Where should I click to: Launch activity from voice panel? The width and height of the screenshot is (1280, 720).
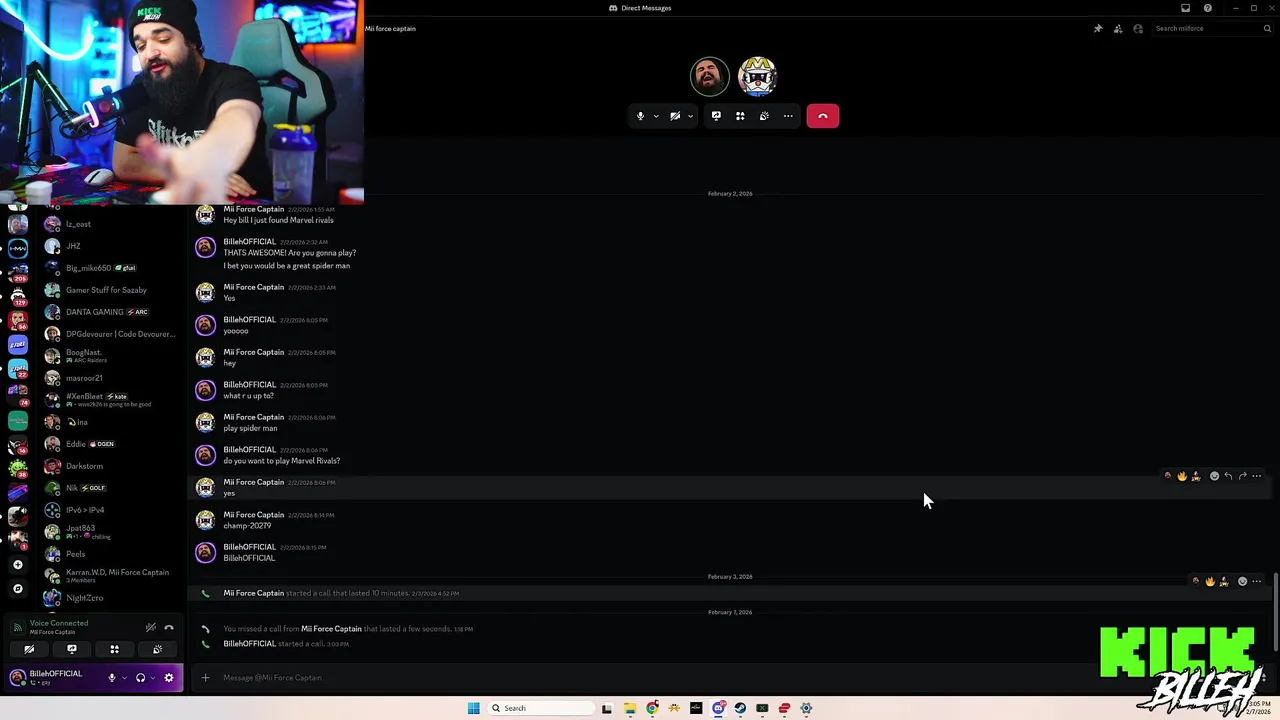coord(114,650)
